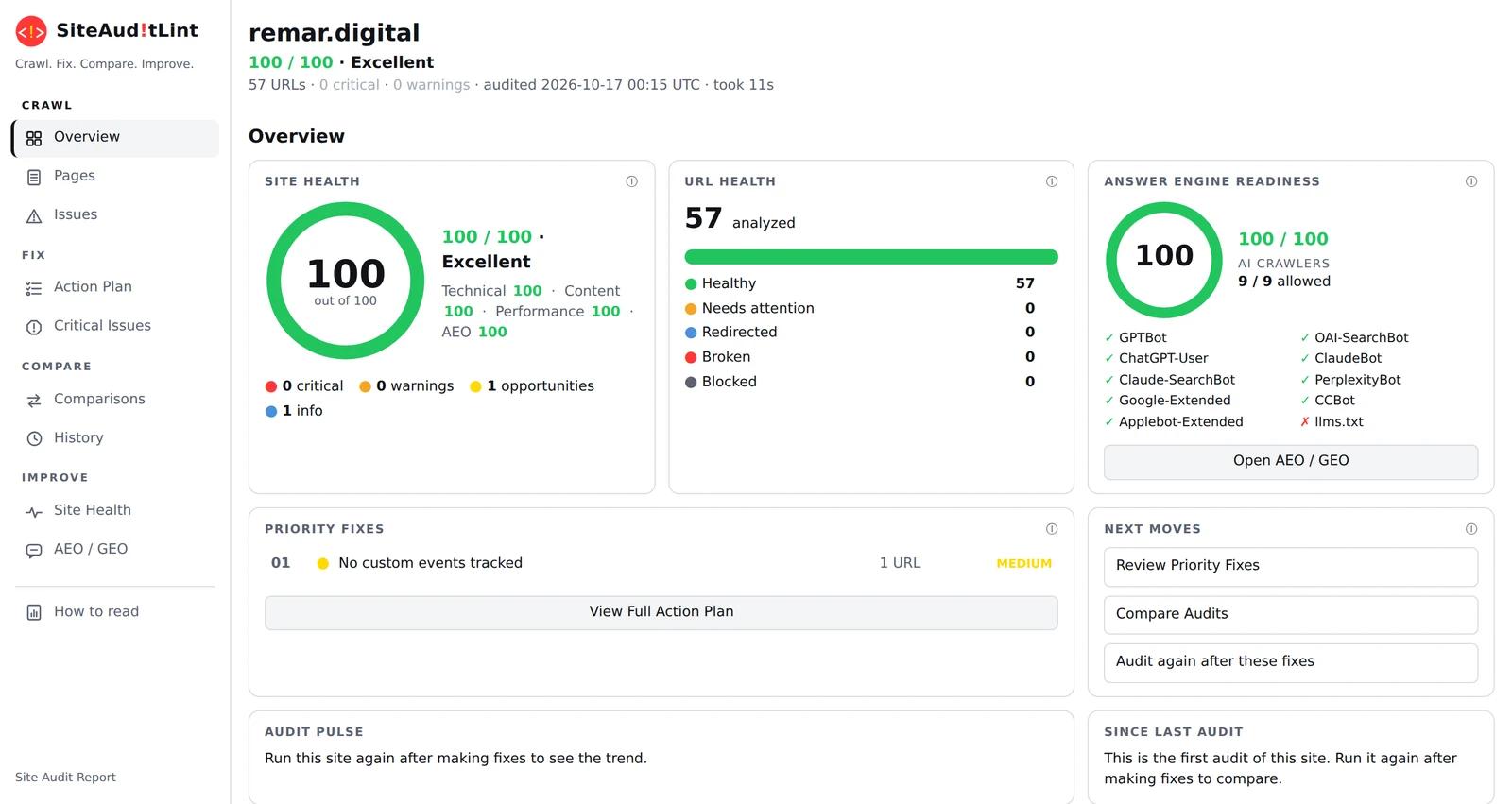Click the green URL health progress bar
Screen dimensions: 1512x804
point(871,257)
